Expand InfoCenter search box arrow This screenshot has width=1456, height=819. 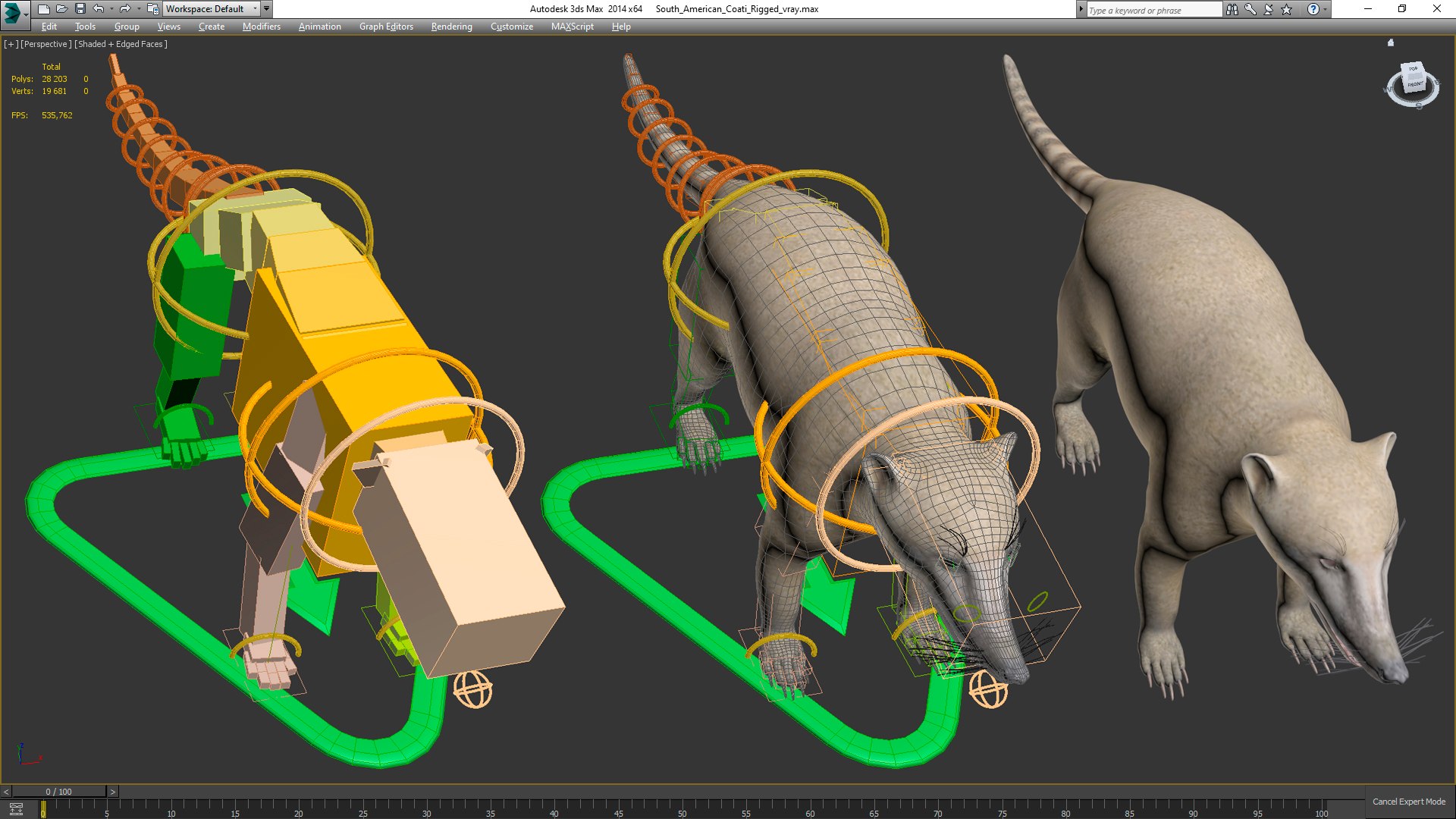click(x=1081, y=9)
